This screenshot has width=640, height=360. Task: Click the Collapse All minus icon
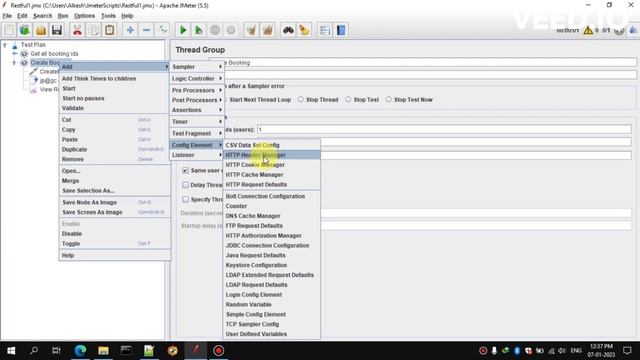click(146, 30)
